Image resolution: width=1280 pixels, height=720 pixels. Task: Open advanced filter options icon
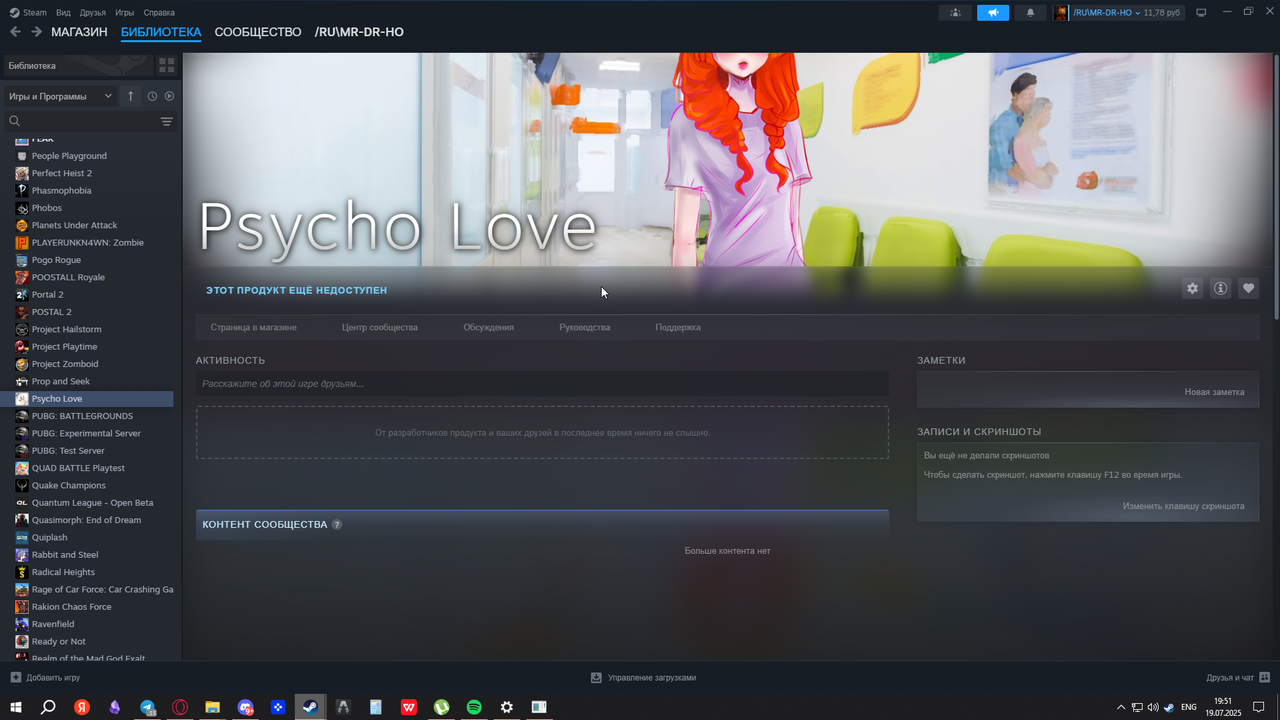167,121
